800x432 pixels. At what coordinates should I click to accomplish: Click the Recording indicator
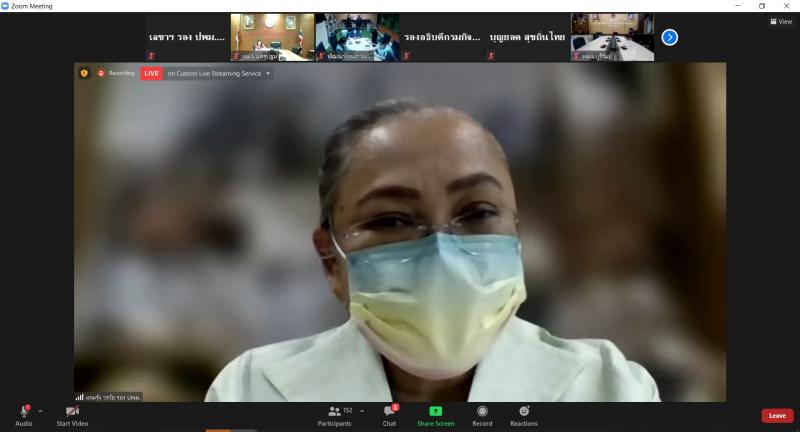[116, 73]
